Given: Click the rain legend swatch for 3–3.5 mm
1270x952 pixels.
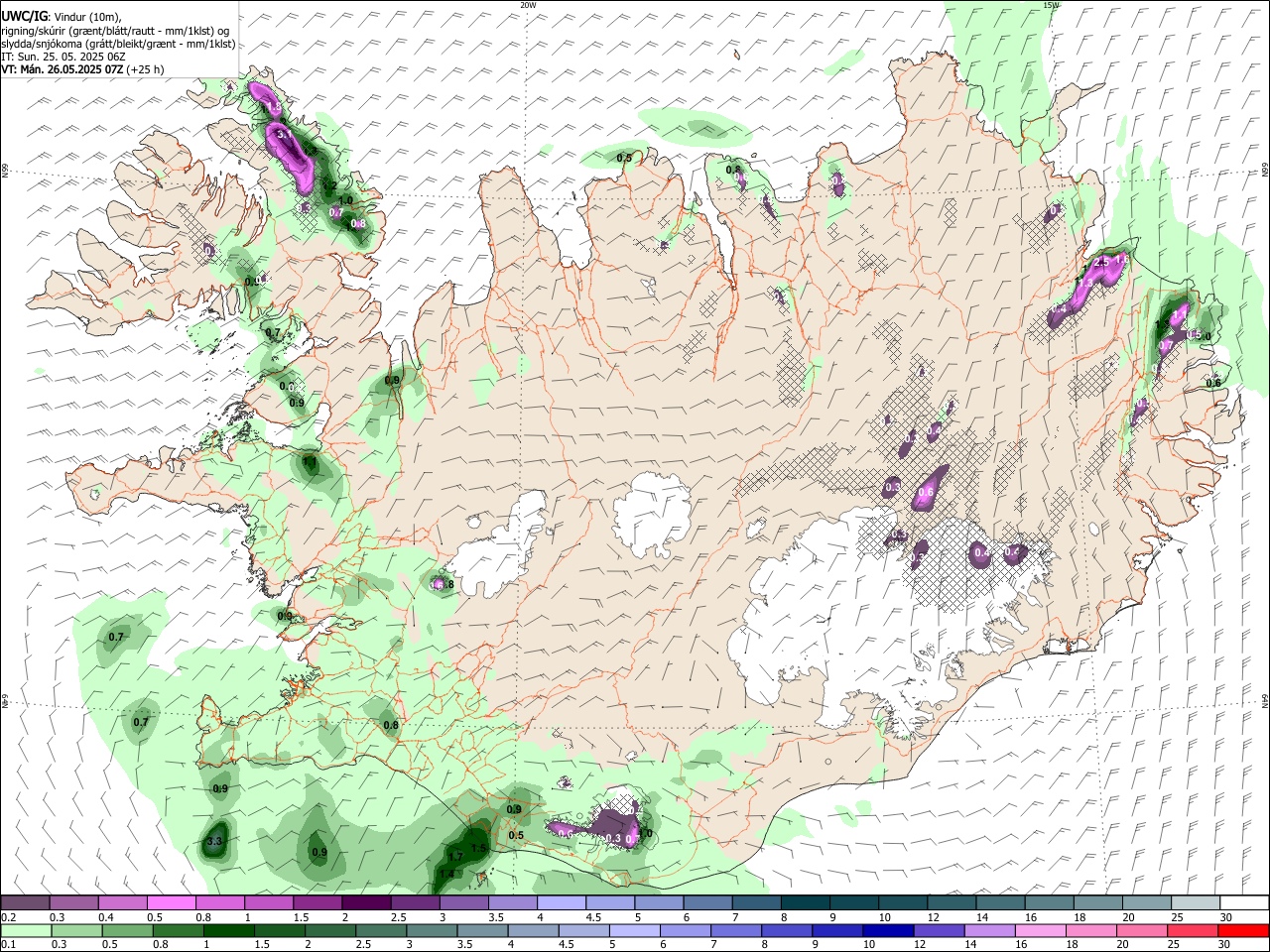Looking at the screenshot, I should pyautogui.click(x=432, y=931).
